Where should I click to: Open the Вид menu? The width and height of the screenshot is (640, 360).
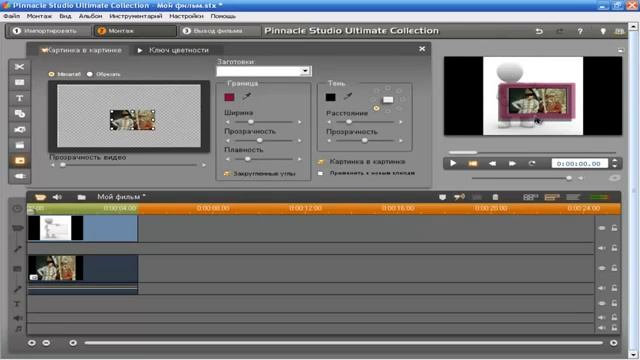[65, 16]
